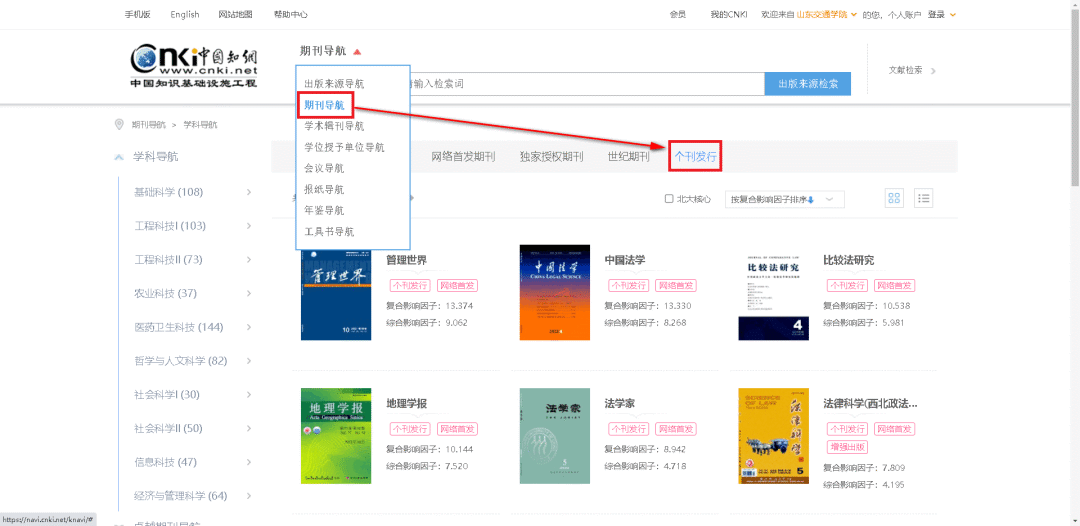Click 文献检索 link
Viewport: 1080px width, 526px height.
(x=905, y=70)
